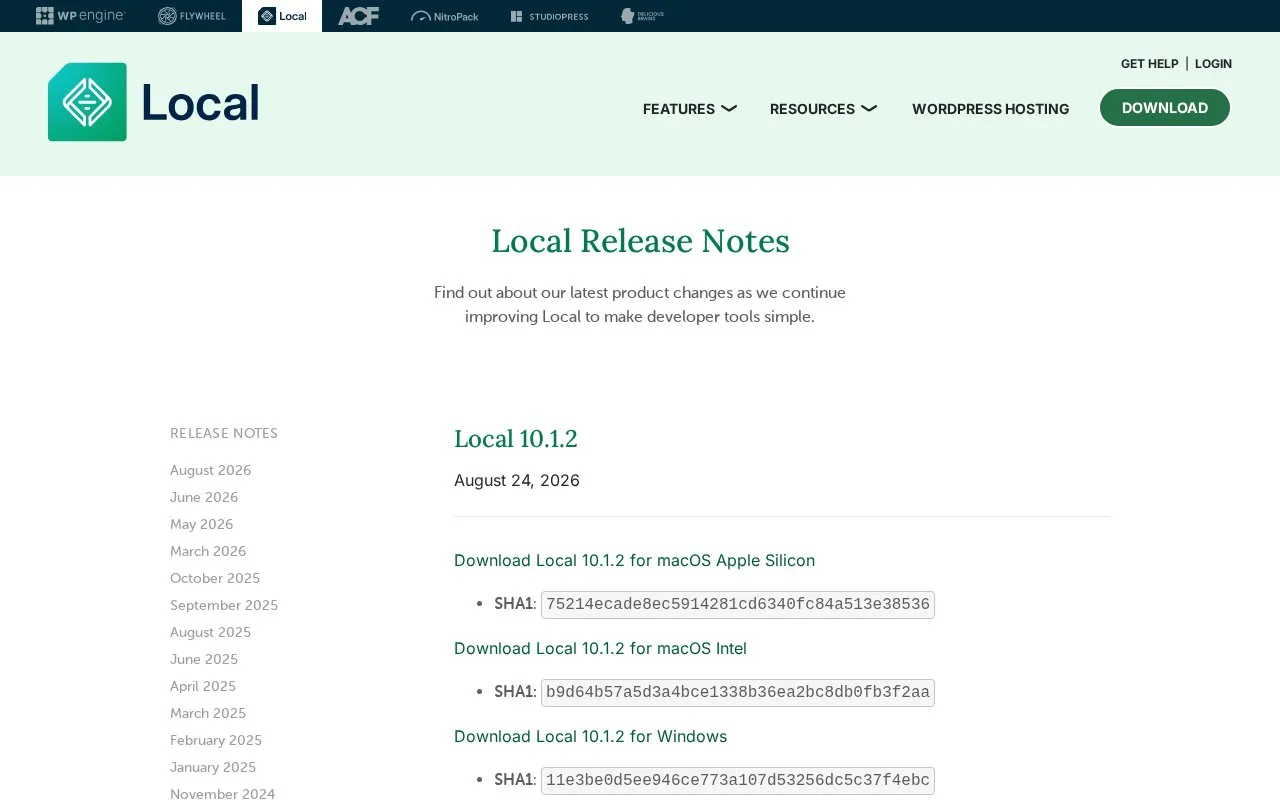Open the Local 10.1.2 heading link
Screen dimensions: 1280x800
point(516,439)
